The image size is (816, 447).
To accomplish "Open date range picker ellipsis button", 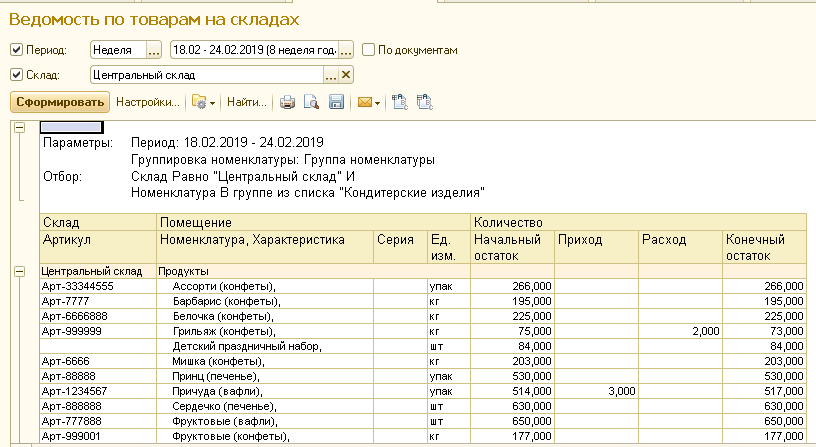I will click(346, 50).
